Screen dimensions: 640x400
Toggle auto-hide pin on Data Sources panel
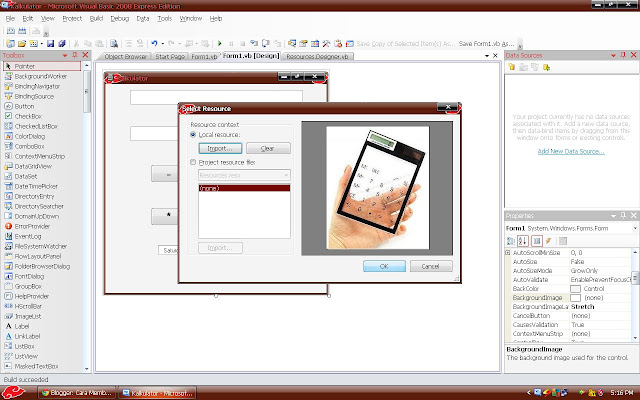[623, 55]
